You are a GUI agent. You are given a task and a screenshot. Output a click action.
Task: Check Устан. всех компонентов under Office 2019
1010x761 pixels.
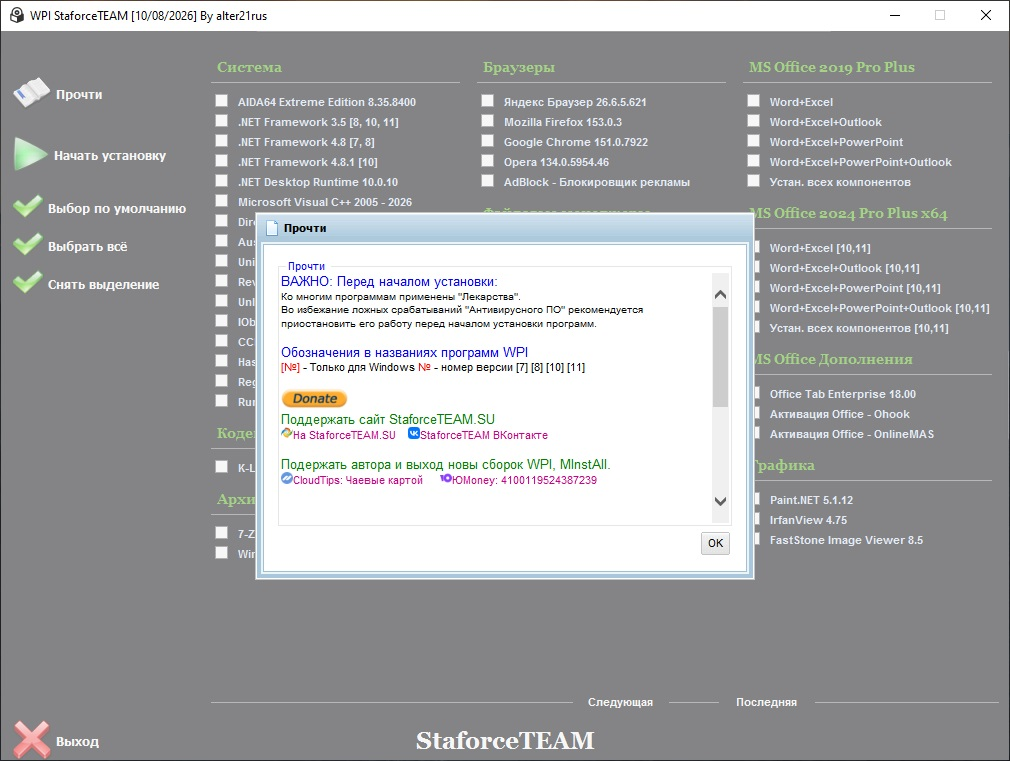point(754,180)
